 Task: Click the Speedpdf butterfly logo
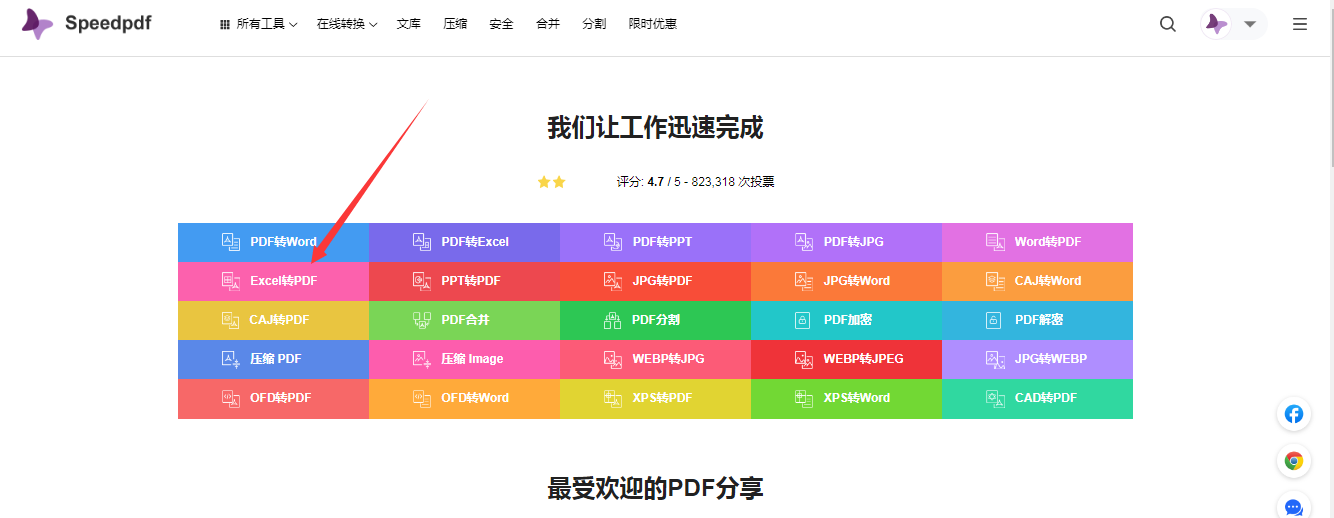(x=37, y=24)
